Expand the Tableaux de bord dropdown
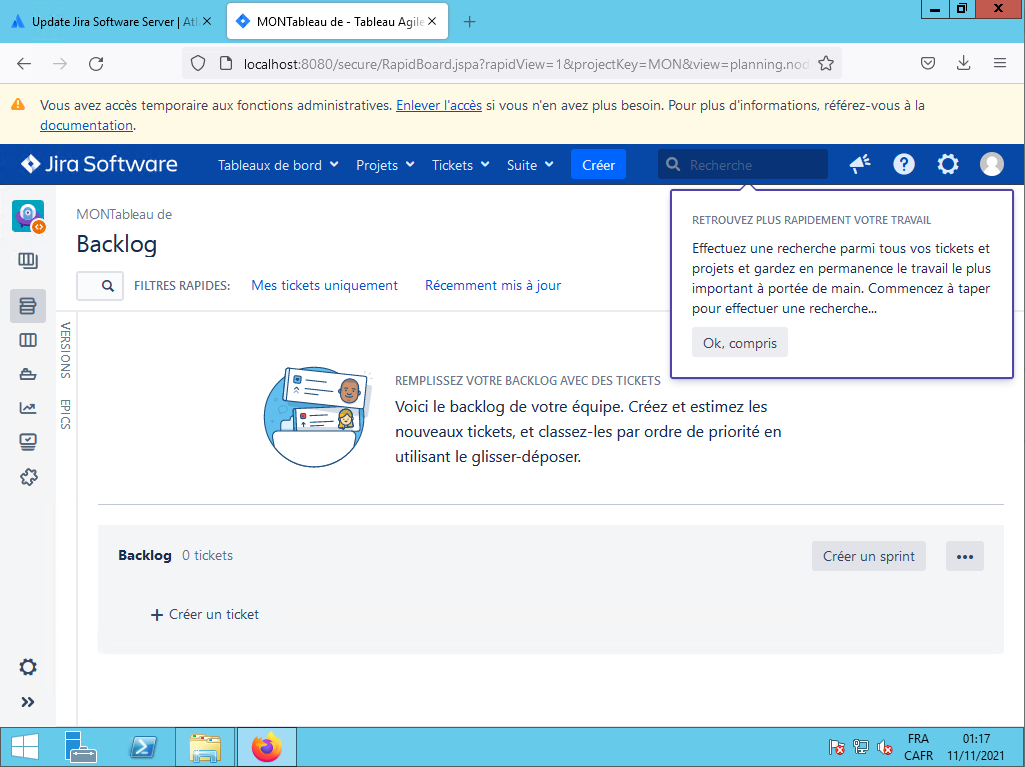The width and height of the screenshot is (1025, 767). click(278, 165)
